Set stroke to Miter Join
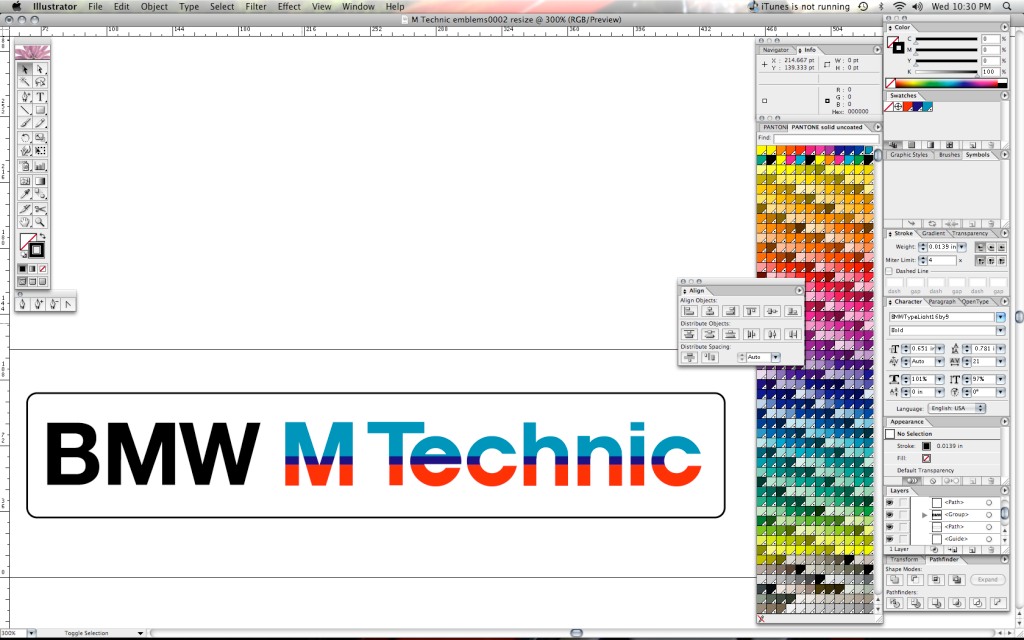The width and height of the screenshot is (1024, 640). click(980, 260)
